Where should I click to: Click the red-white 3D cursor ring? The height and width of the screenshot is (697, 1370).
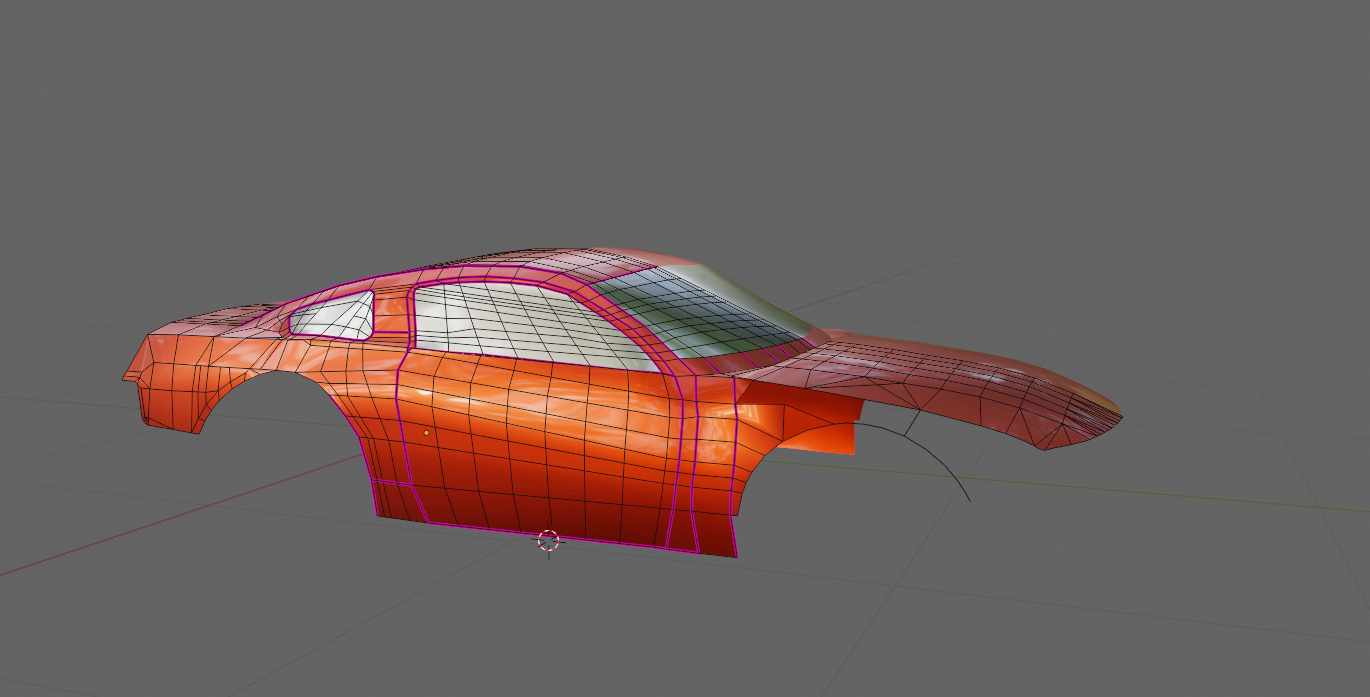point(548,541)
